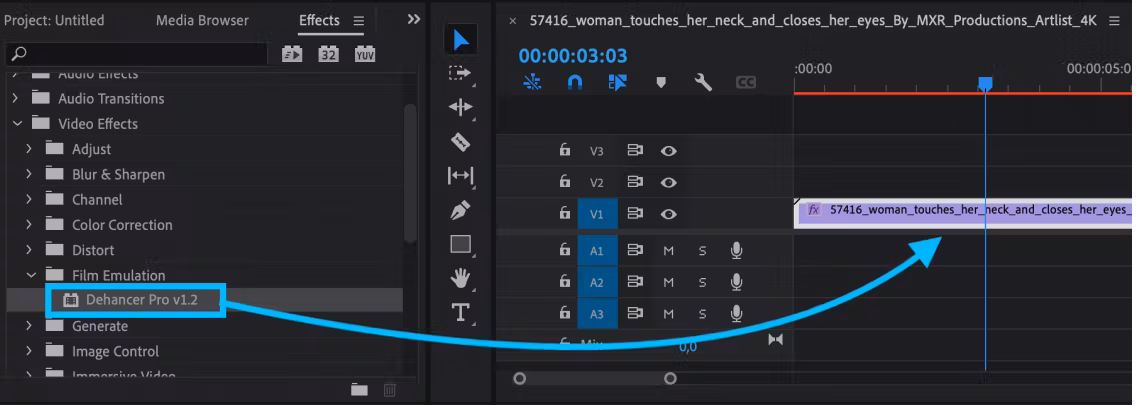The width and height of the screenshot is (1136, 406).
Task: Delete custom item trash icon
Action: click(389, 390)
